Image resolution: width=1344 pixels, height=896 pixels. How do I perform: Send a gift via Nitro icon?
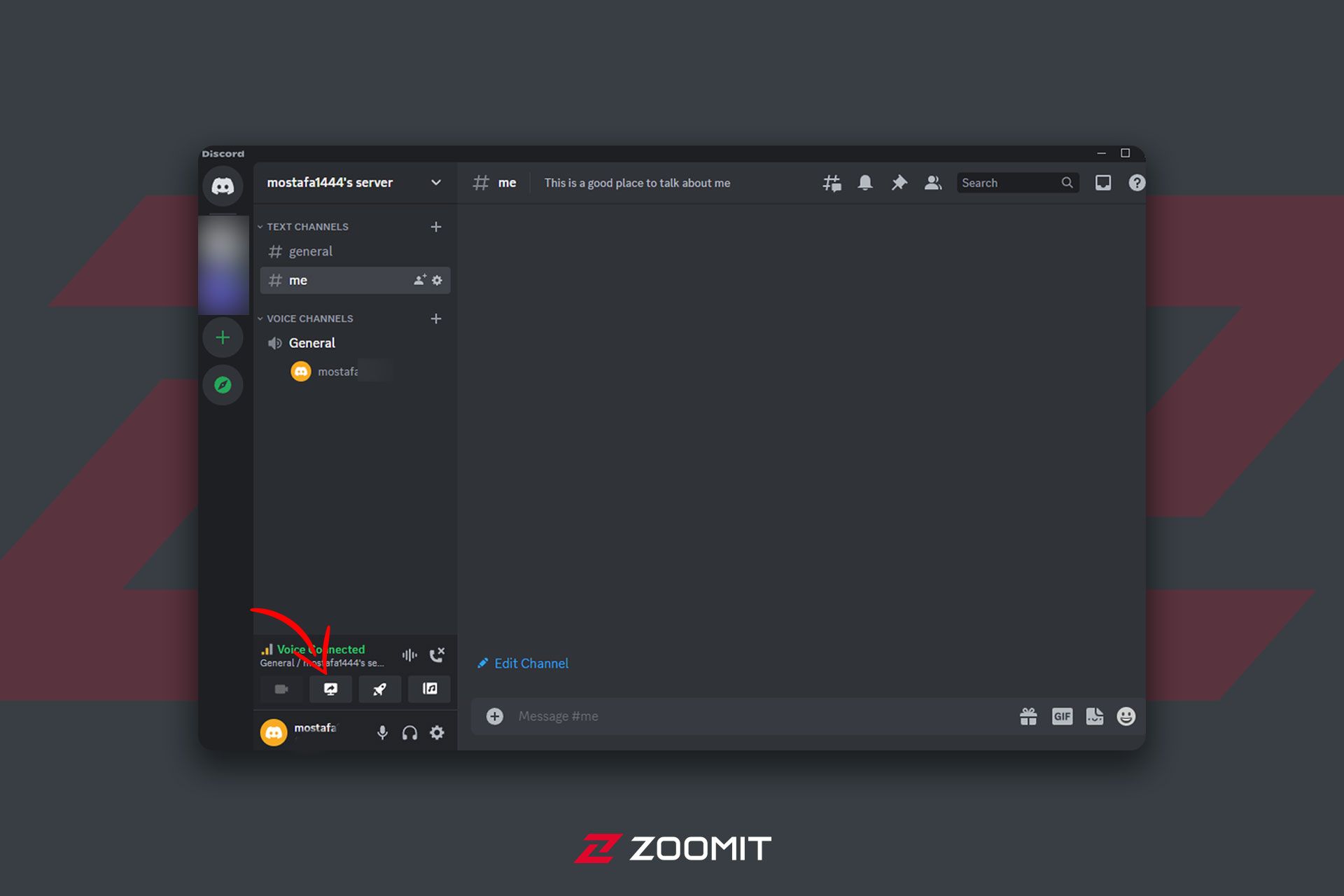tap(1028, 716)
